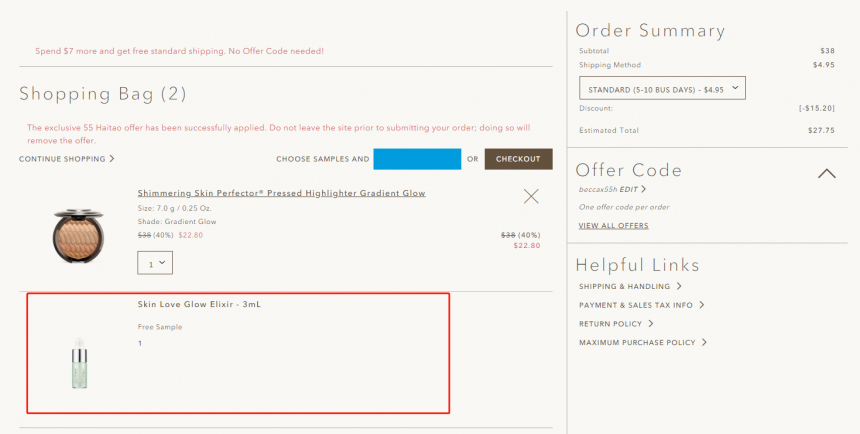The image size is (860, 434).
Task: Click the Skin Love Glow Elixir - 3mL title
Action: pos(199,305)
